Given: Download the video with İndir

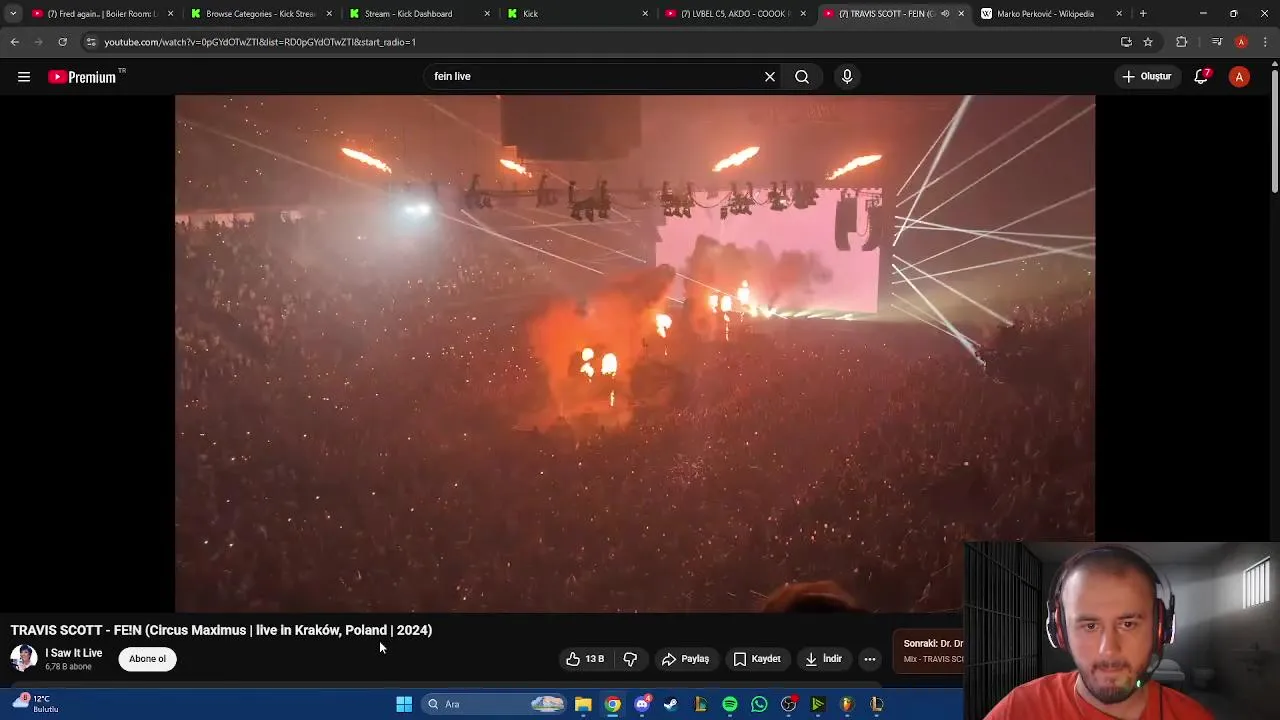Looking at the screenshot, I should (824, 659).
